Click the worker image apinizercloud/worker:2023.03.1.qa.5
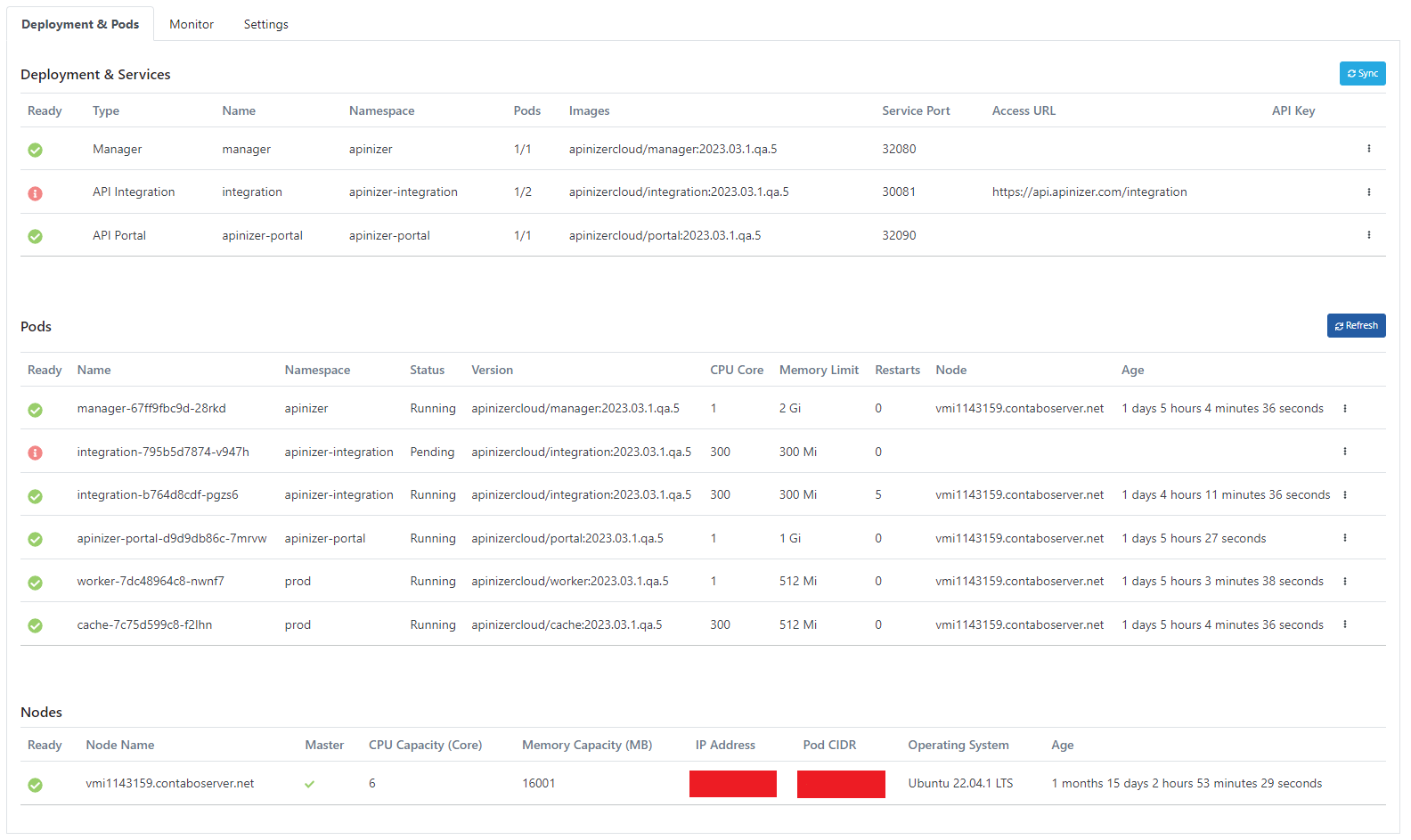The height and width of the screenshot is (840, 1411). 570,582
